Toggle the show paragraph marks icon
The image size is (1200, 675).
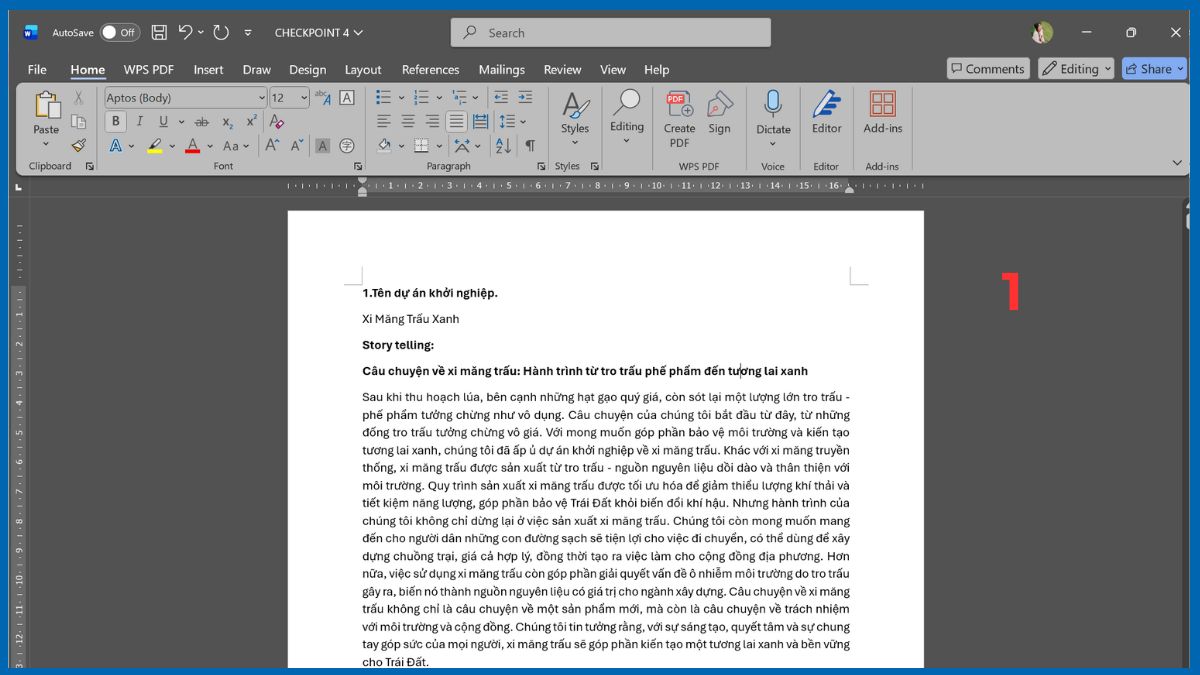pos(529,145)
